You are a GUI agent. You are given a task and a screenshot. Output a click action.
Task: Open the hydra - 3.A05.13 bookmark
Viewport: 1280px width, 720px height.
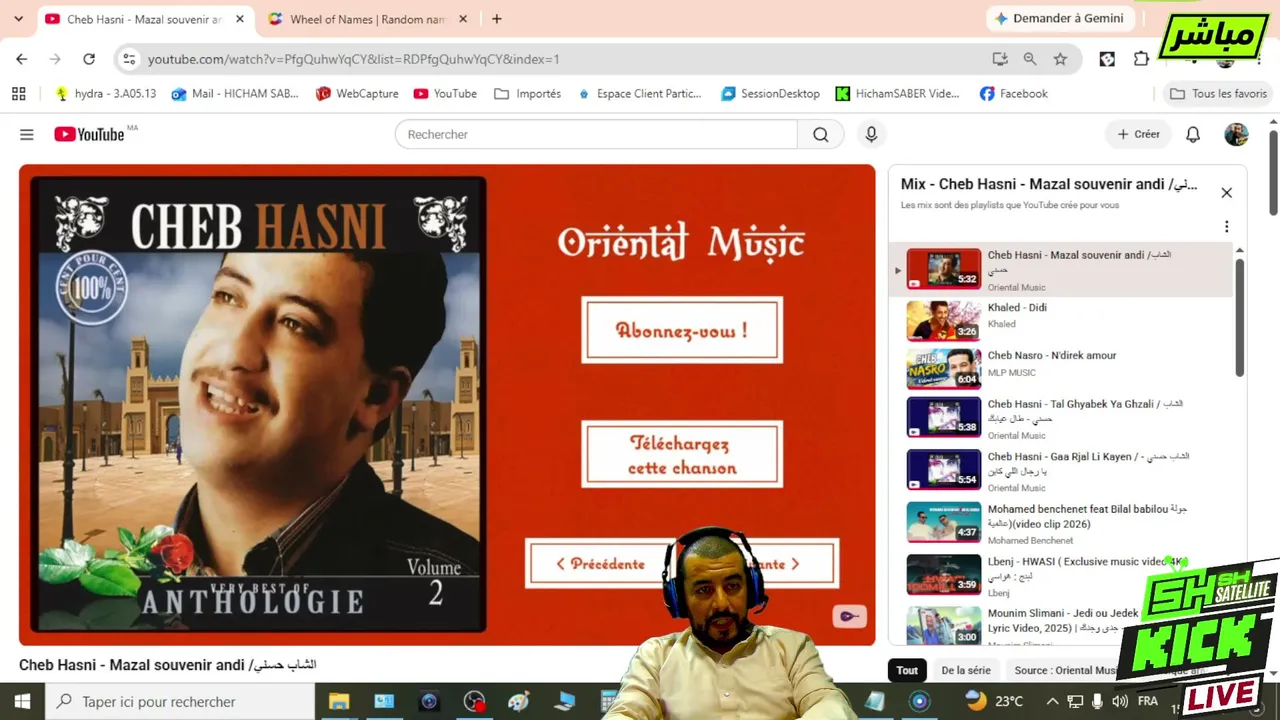click(106, 94)
